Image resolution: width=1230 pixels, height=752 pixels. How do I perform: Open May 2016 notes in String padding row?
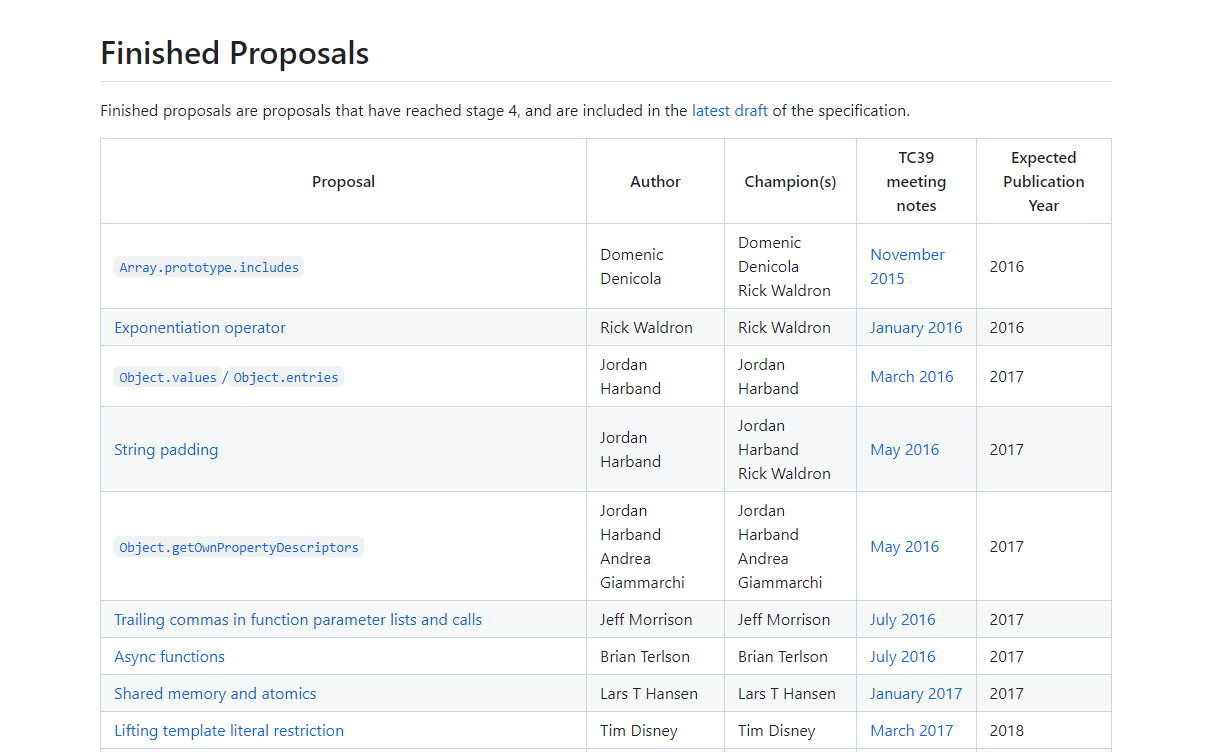(904, 450)
